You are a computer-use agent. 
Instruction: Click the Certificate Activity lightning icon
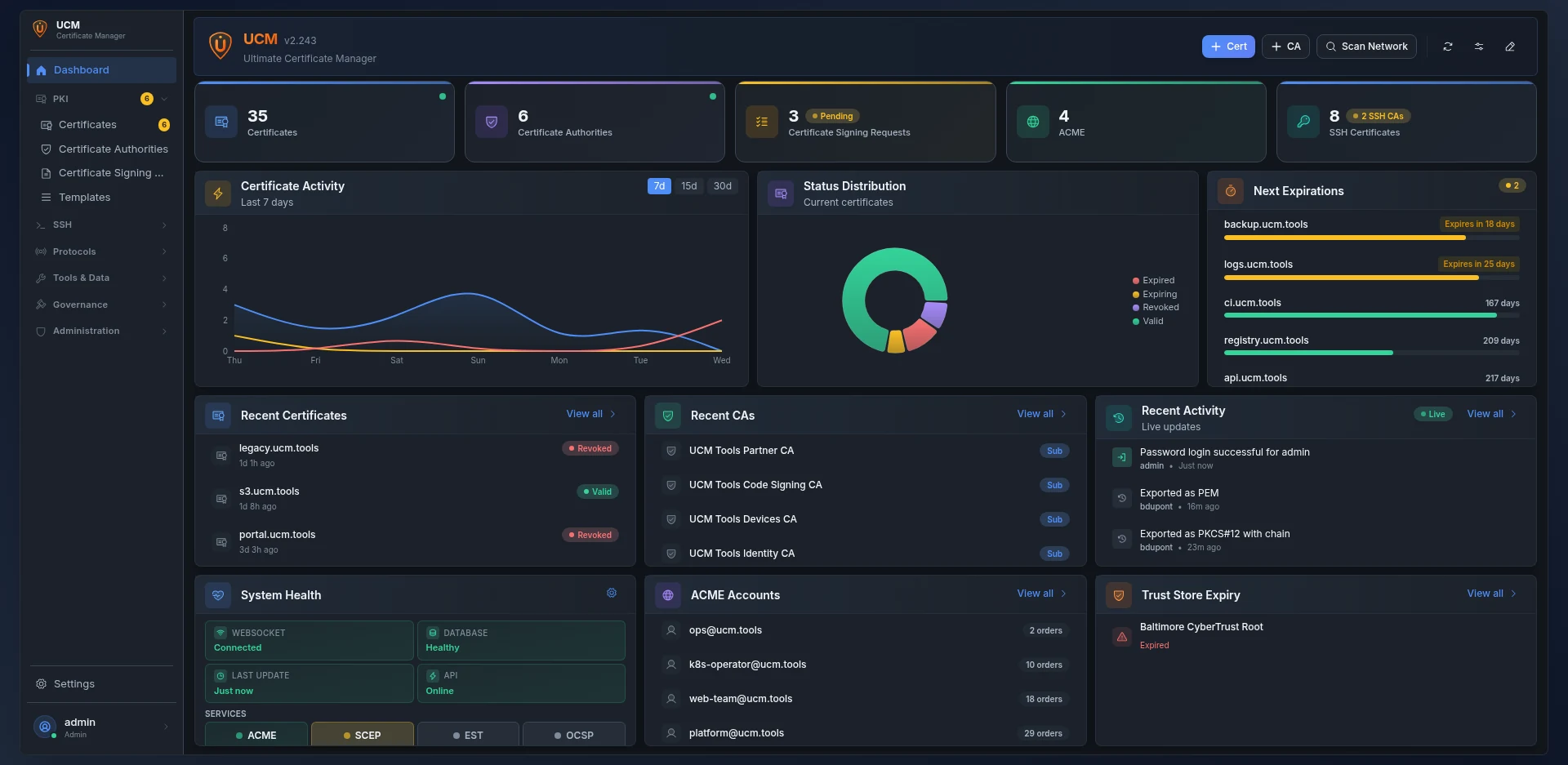(218, 193)
